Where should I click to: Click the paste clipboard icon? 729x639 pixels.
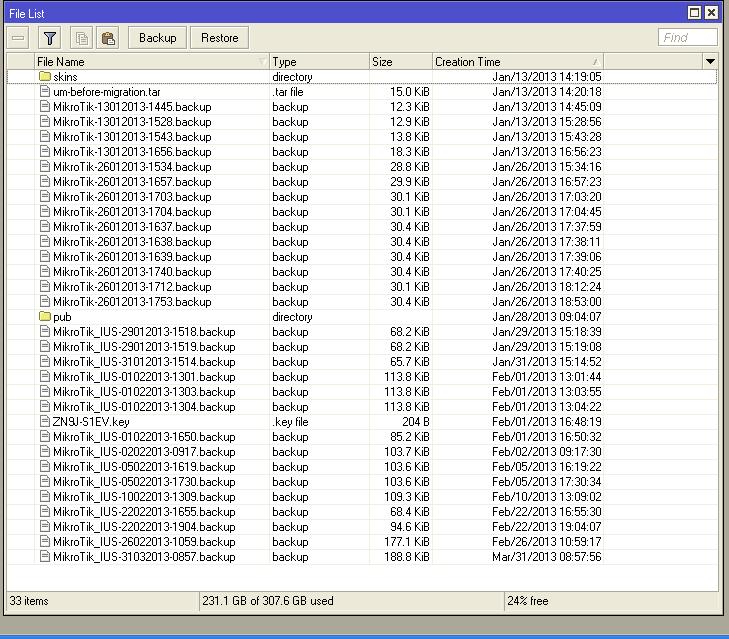coord(108,38)
